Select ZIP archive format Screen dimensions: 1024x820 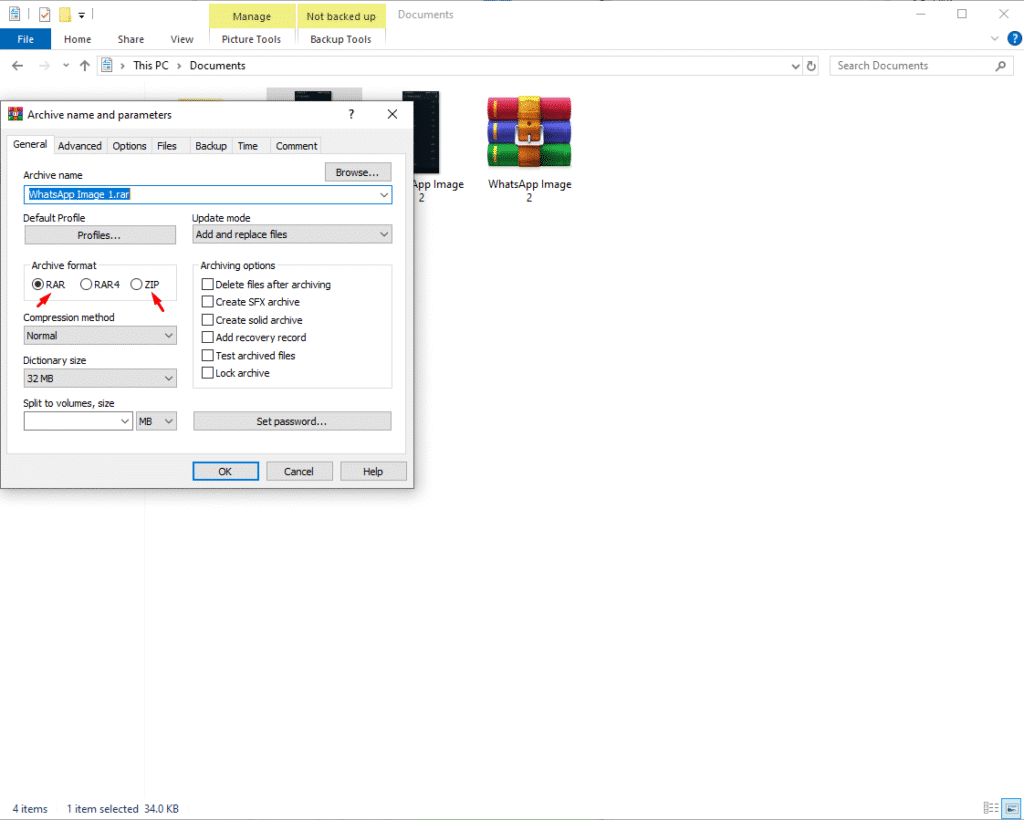coord(144,285)
